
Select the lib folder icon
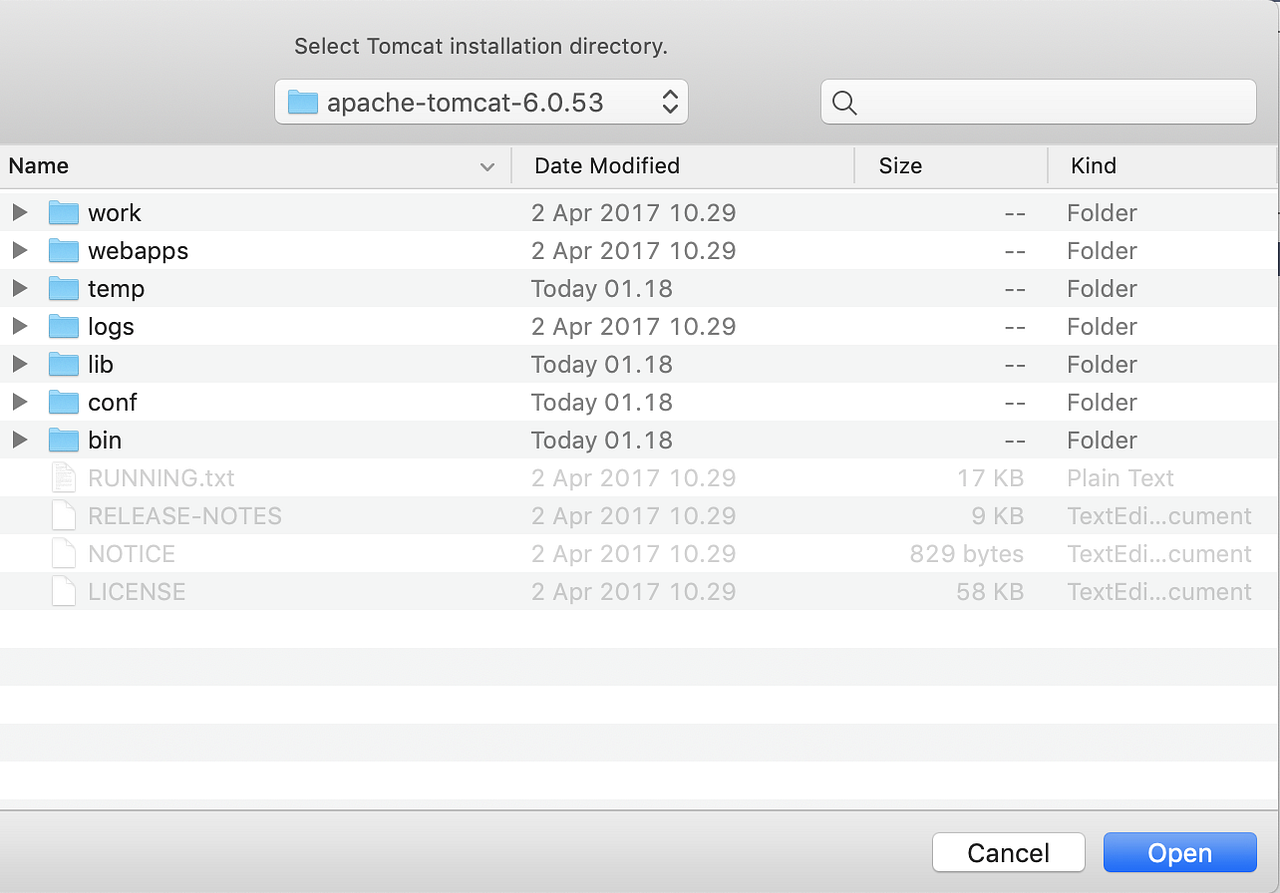[64, 365]
